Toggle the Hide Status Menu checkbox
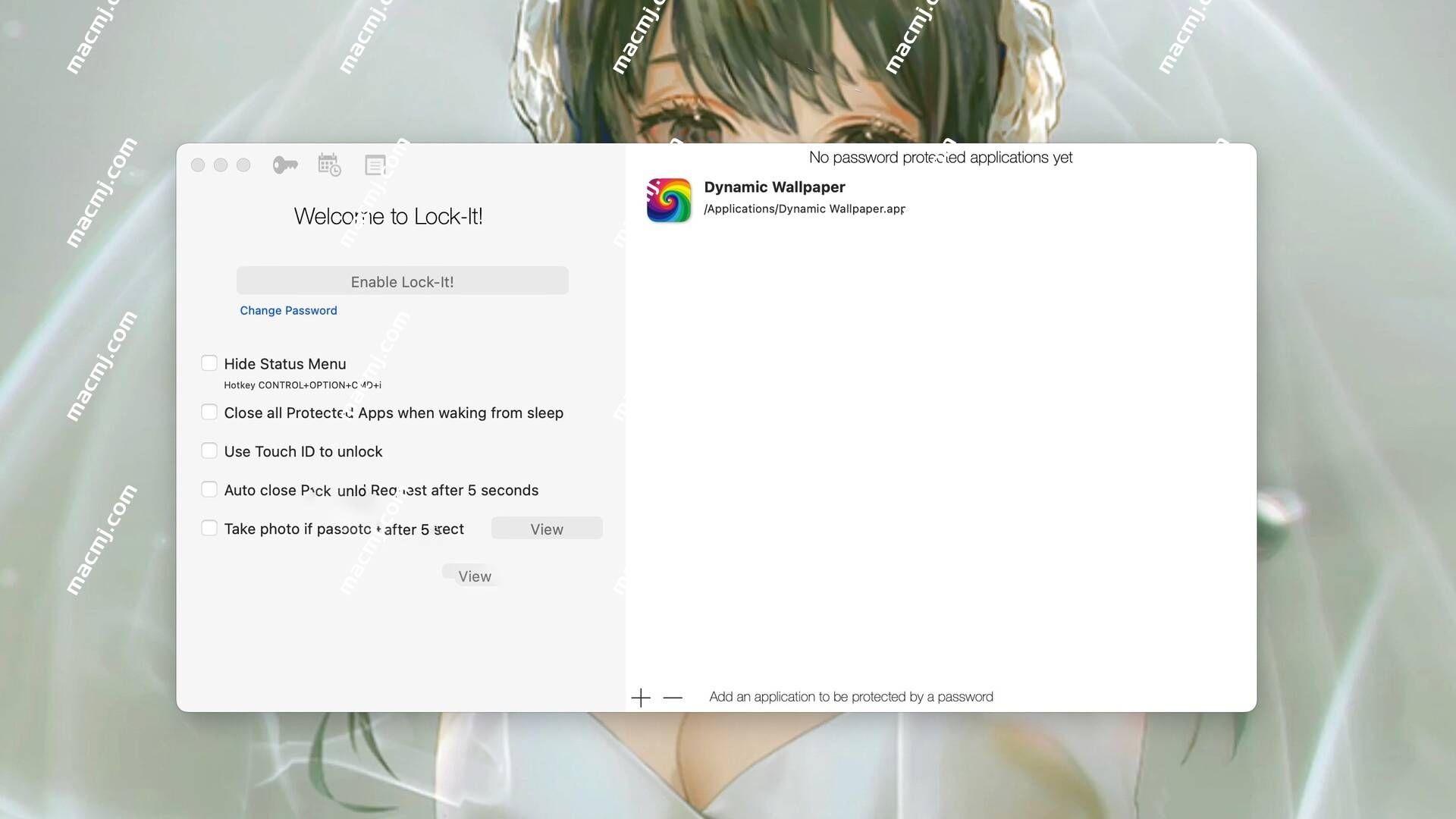 [x=209, y=363]
